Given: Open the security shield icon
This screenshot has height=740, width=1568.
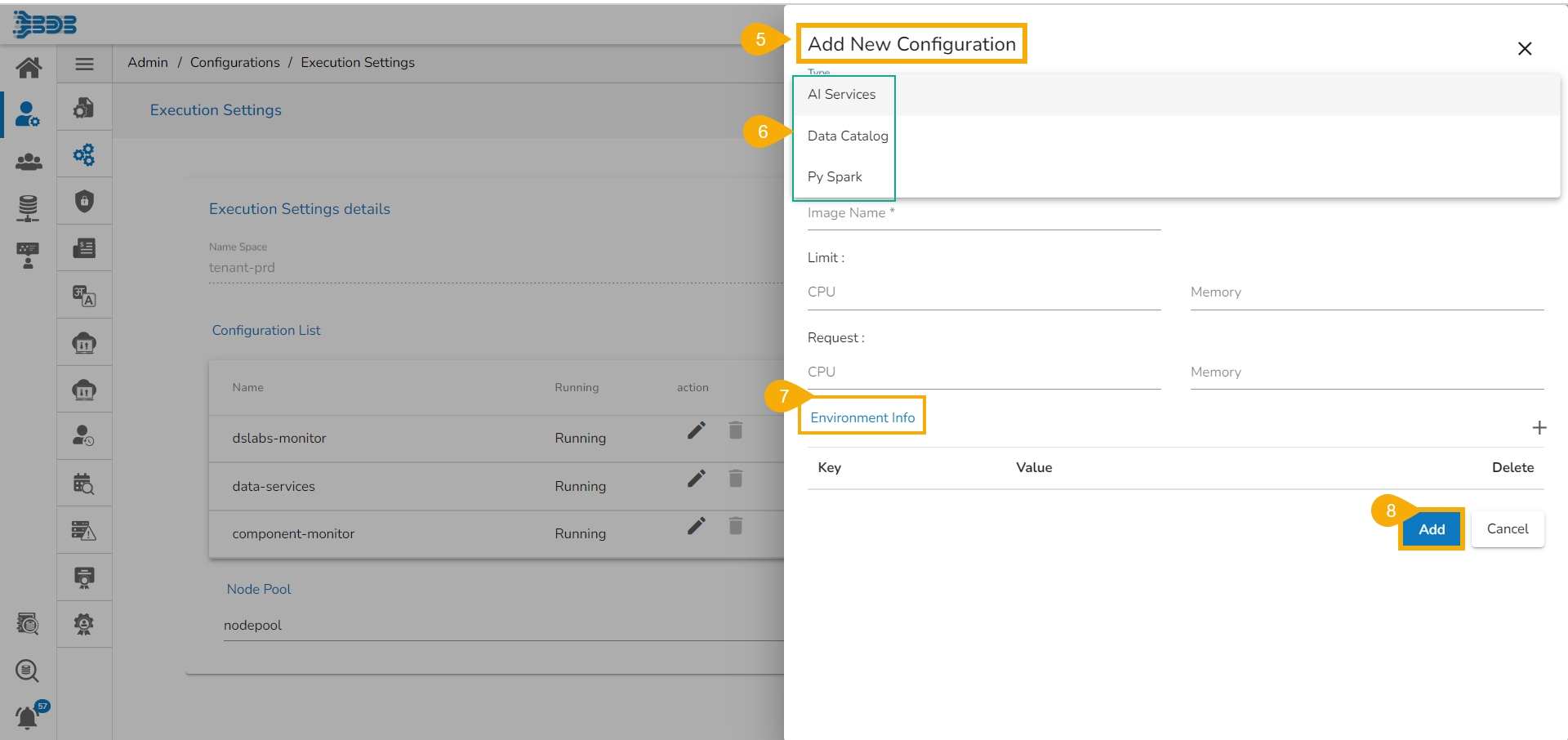Looking at the screenshot, I should click(x=84, y=201).
